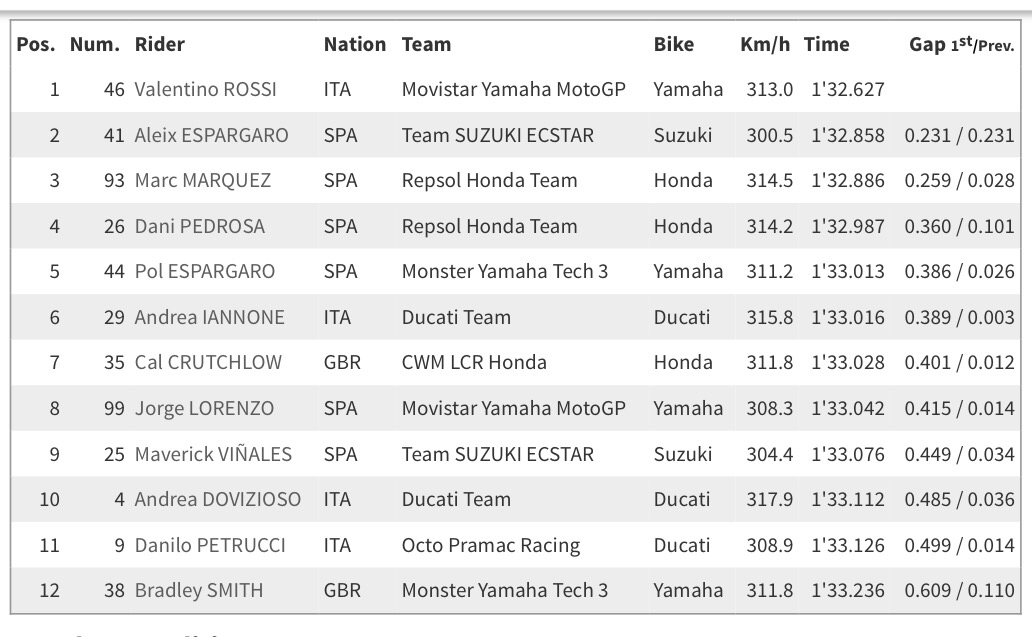Click the Team column header
1032x637 pixels.
[x=426, y=44]
